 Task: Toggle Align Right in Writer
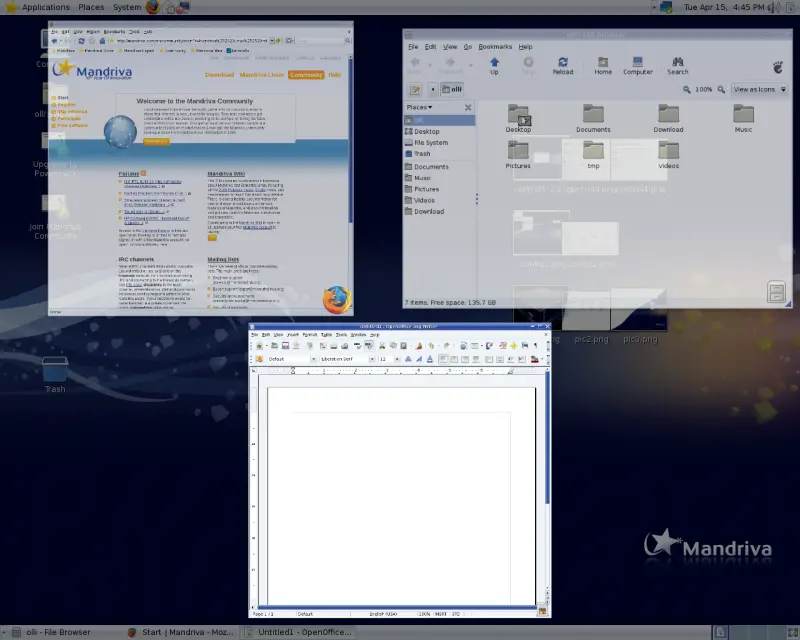click(465, 359)
